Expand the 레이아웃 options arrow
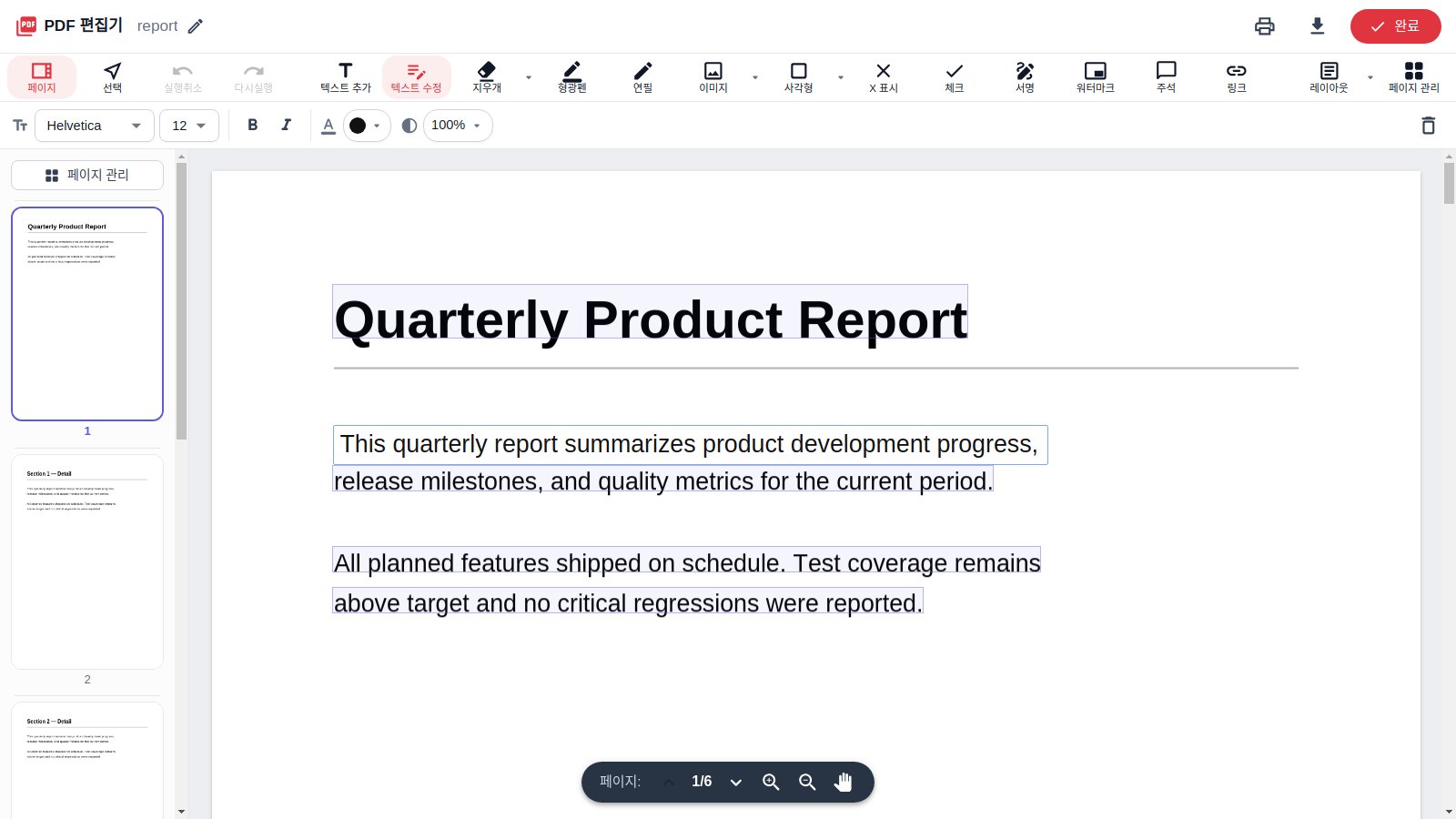Viewport: 1456px width, 819px height. [1370, 77]
